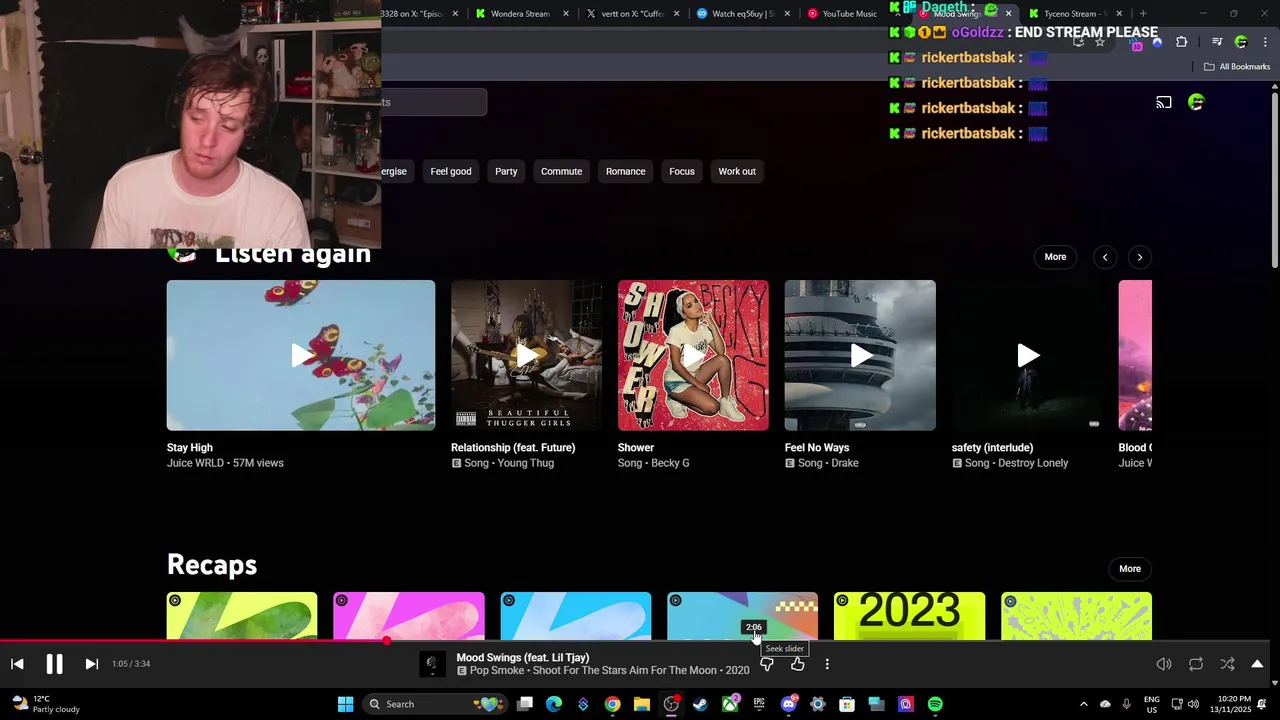Click the Windows taskbar Search box
This screenshot has height=720, width=1280.
point(433,704)
